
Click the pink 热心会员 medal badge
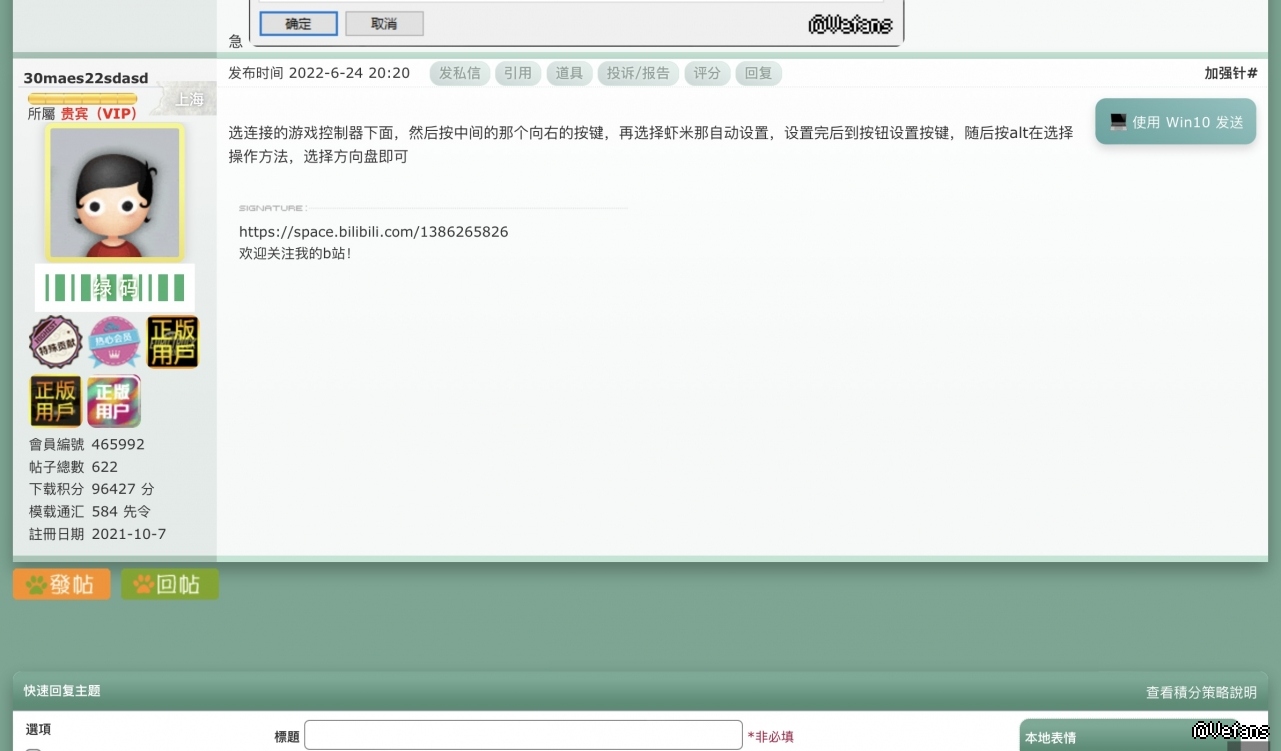pyautogui.click(x=114, y=342)
